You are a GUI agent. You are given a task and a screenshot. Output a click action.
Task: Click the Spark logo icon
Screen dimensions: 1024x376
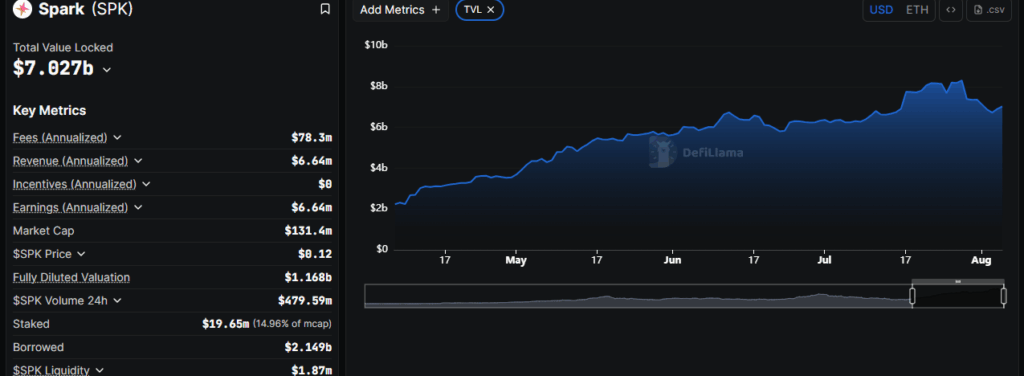point(22,9)
